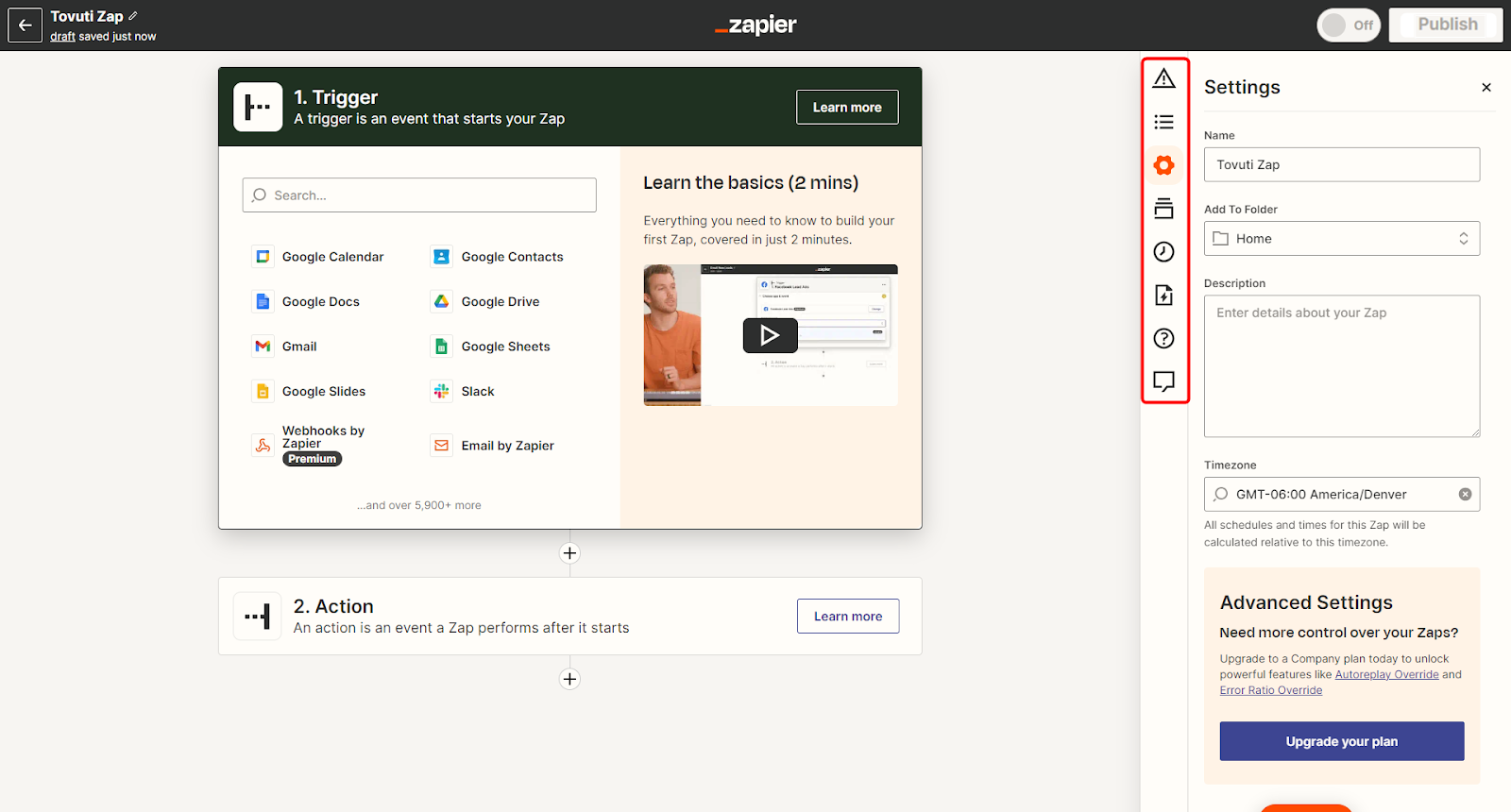Choose the Google Calendar app
1511x812 pixels.
click(x=318, y=257)
